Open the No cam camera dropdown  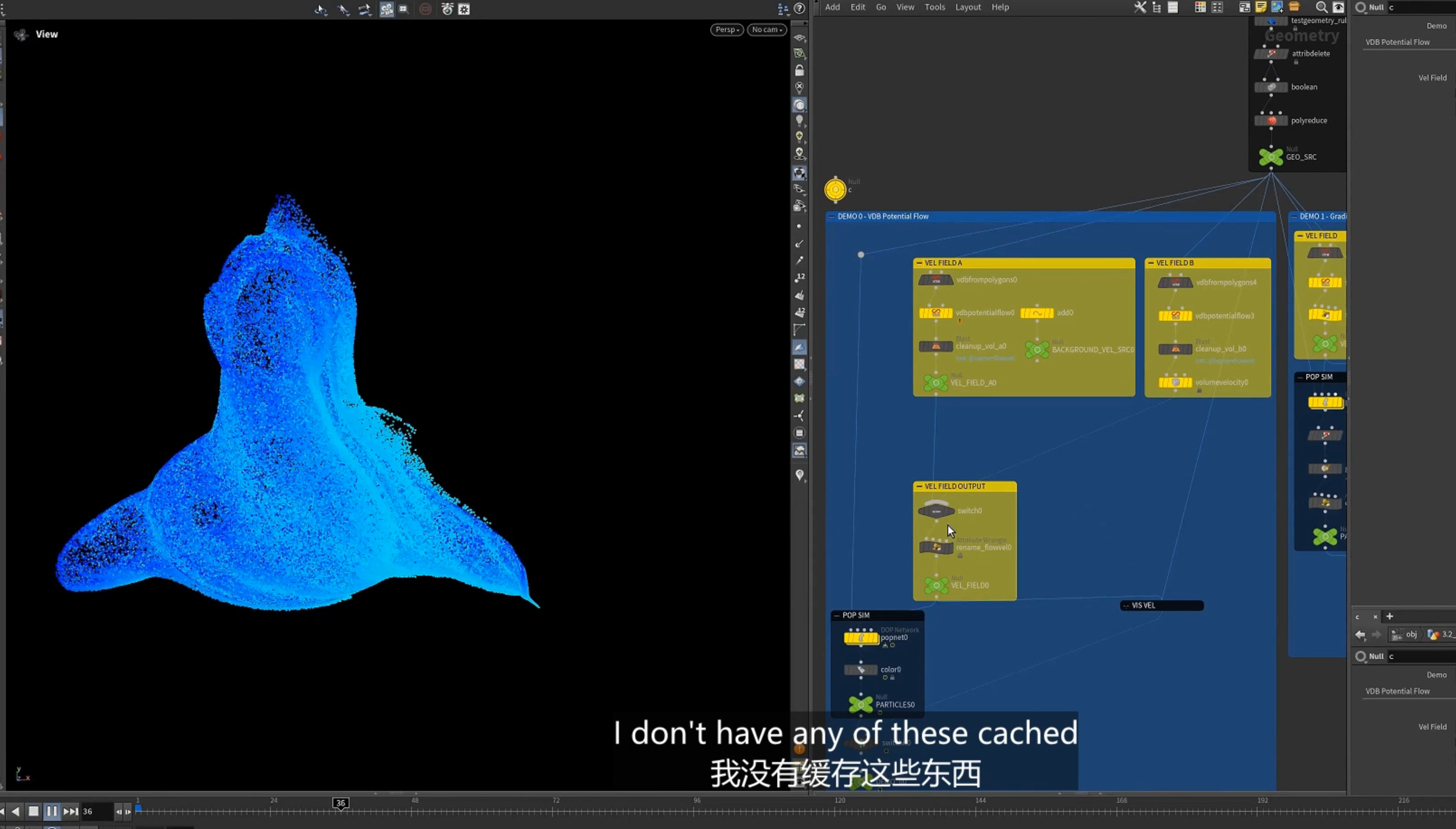pyautogui.click(x=767, y=29)
